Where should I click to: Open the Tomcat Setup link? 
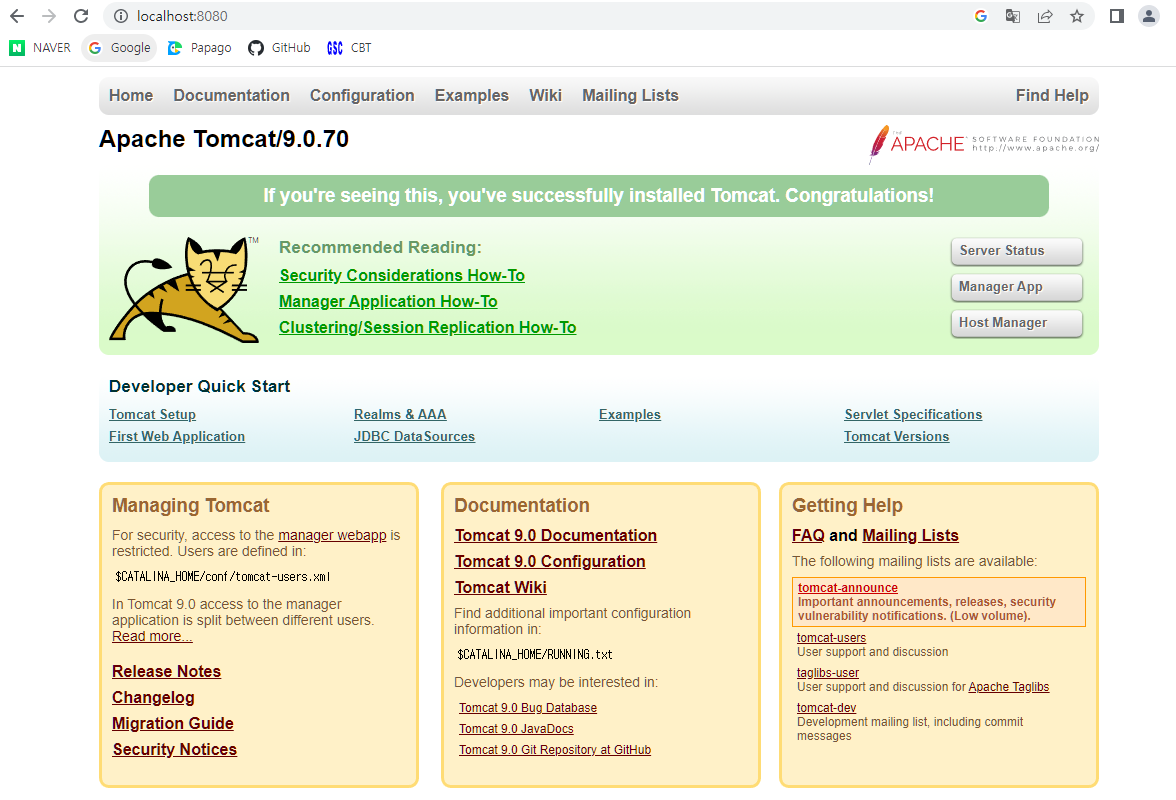click(152, 415)
